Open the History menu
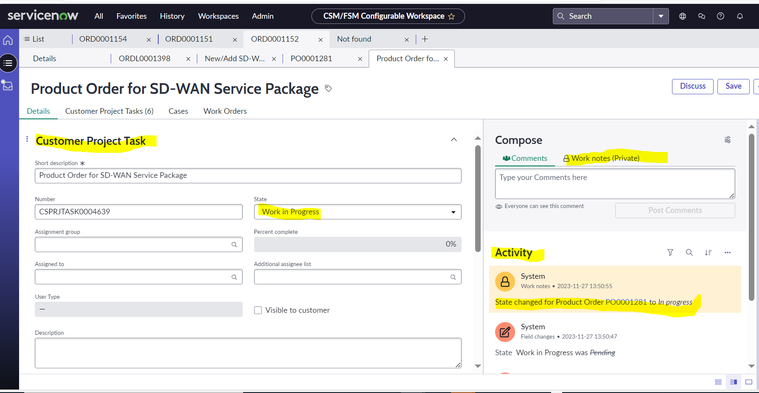This screenshot has width=759, height=393. (x=172, y=16)
